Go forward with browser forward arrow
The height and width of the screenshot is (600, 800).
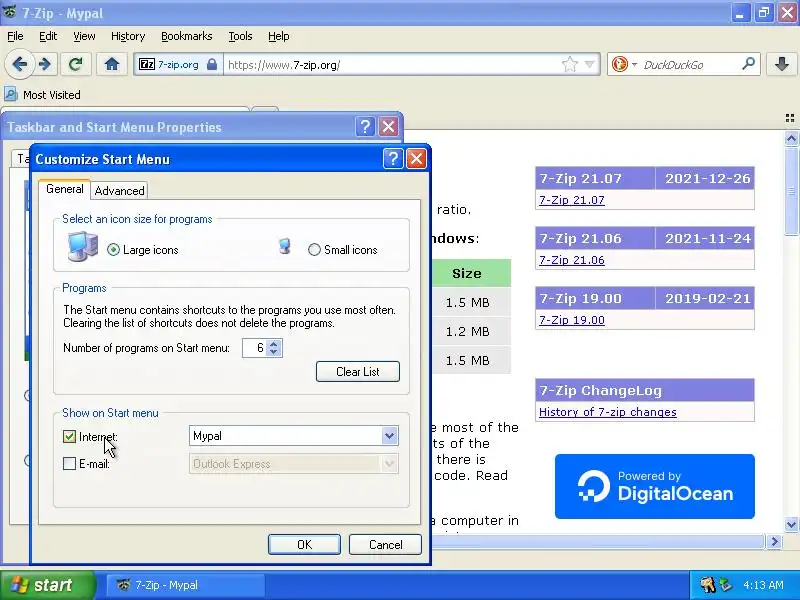pyautogui.click(x=45, y=64)
